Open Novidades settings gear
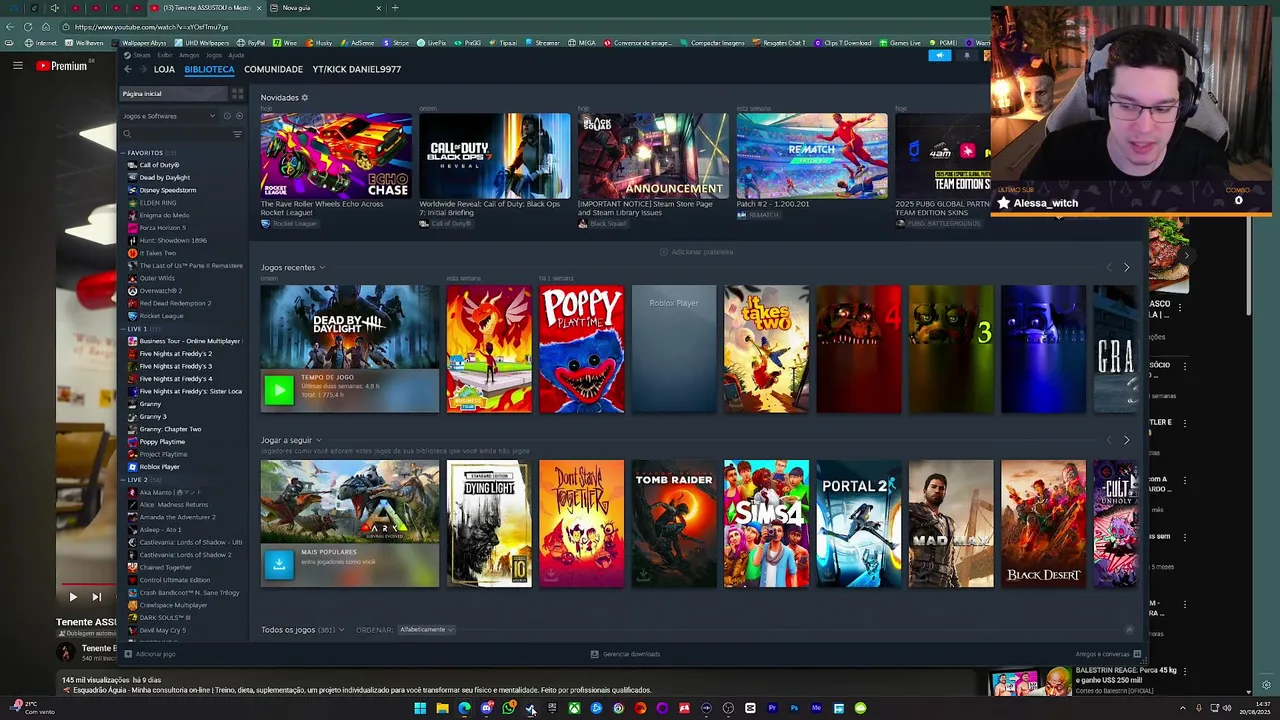 [305, 97]
